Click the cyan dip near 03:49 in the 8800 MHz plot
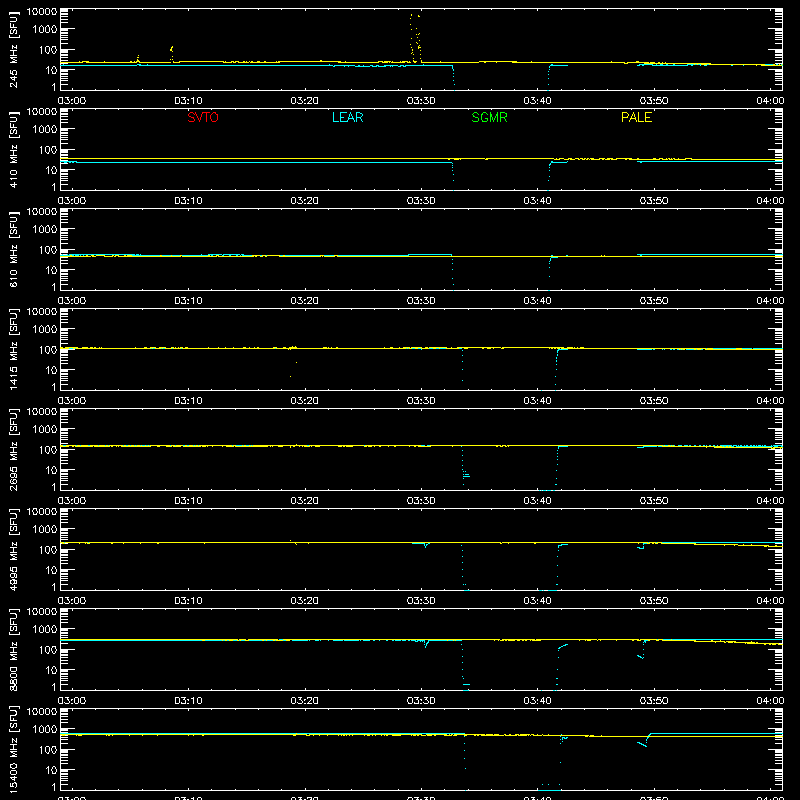Image resolution: width=800 pixels, height=800 pixels. pyautogui.click(x=641, y=651)
